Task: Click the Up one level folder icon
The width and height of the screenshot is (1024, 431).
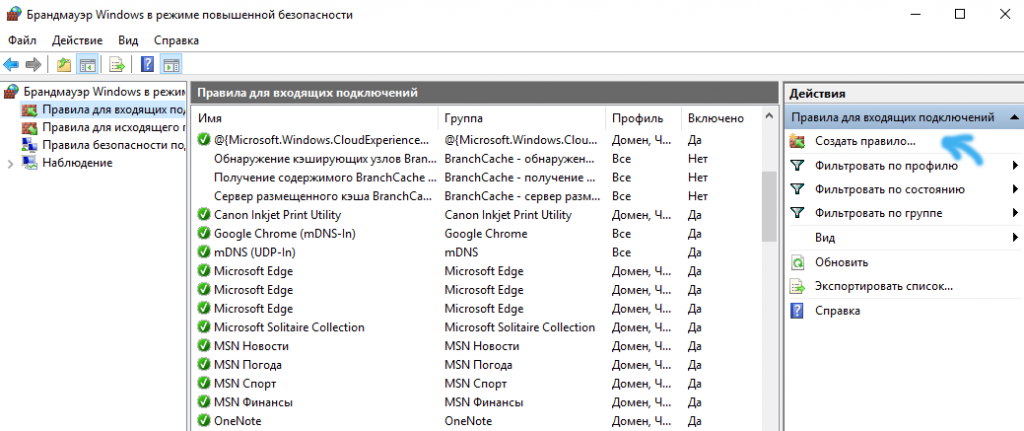Action: [63, 64]
